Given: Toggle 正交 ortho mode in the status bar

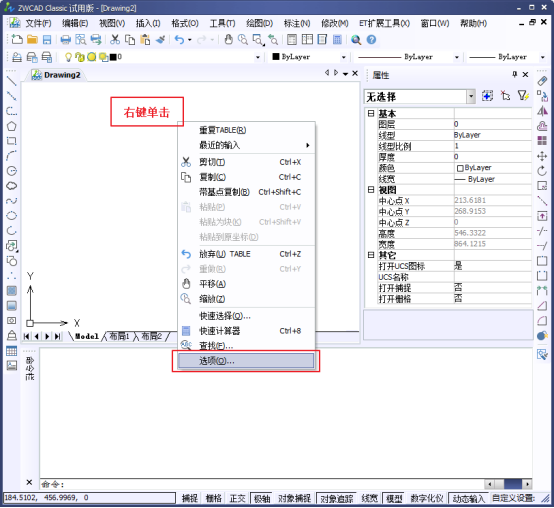Looking at the screenshot, I should pyautogui.click(x=237, y=498).
